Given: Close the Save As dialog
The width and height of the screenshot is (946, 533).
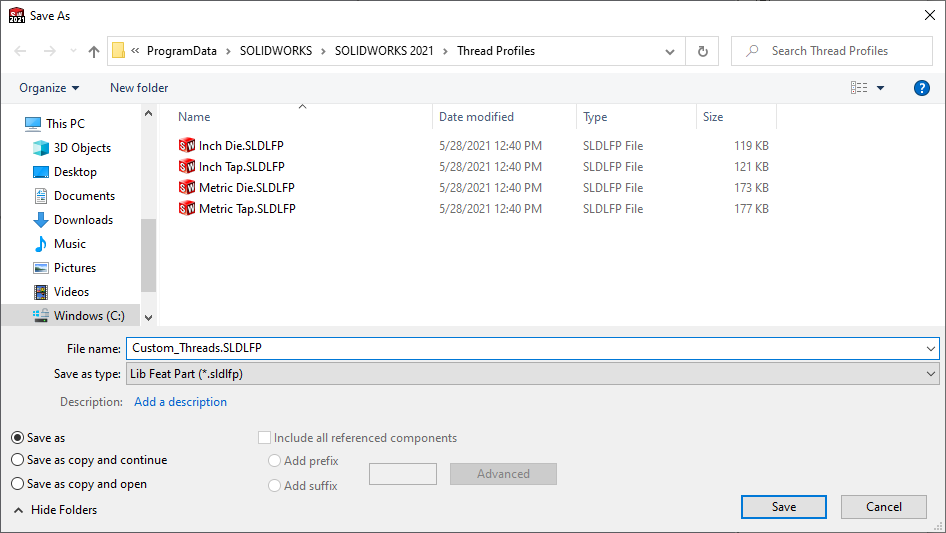Looking at the screenshot, I should 930,16.
